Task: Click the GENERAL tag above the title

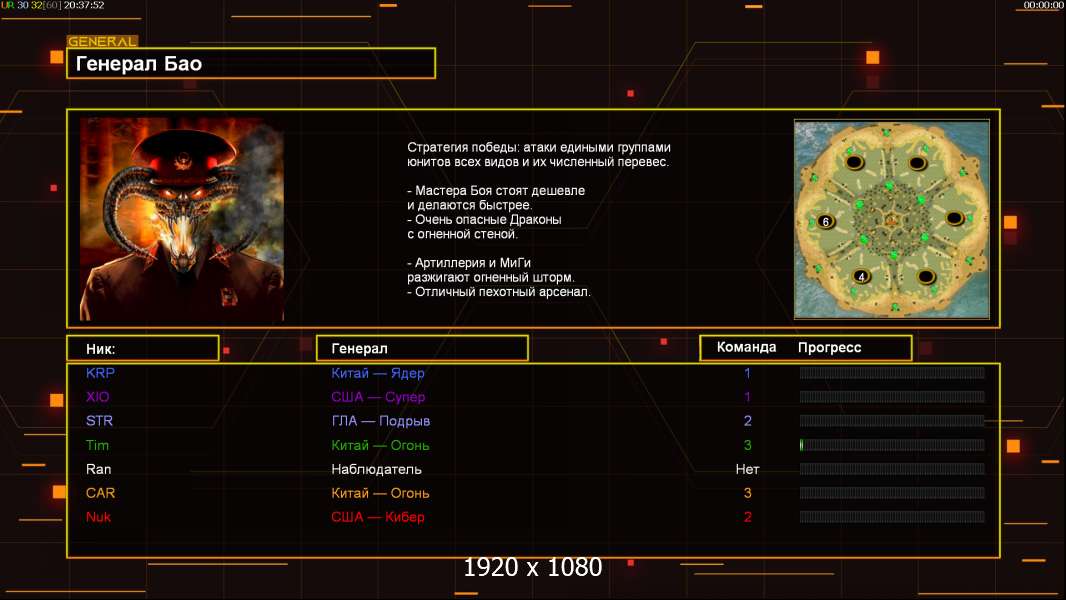Action: click(x=102, y=41)
